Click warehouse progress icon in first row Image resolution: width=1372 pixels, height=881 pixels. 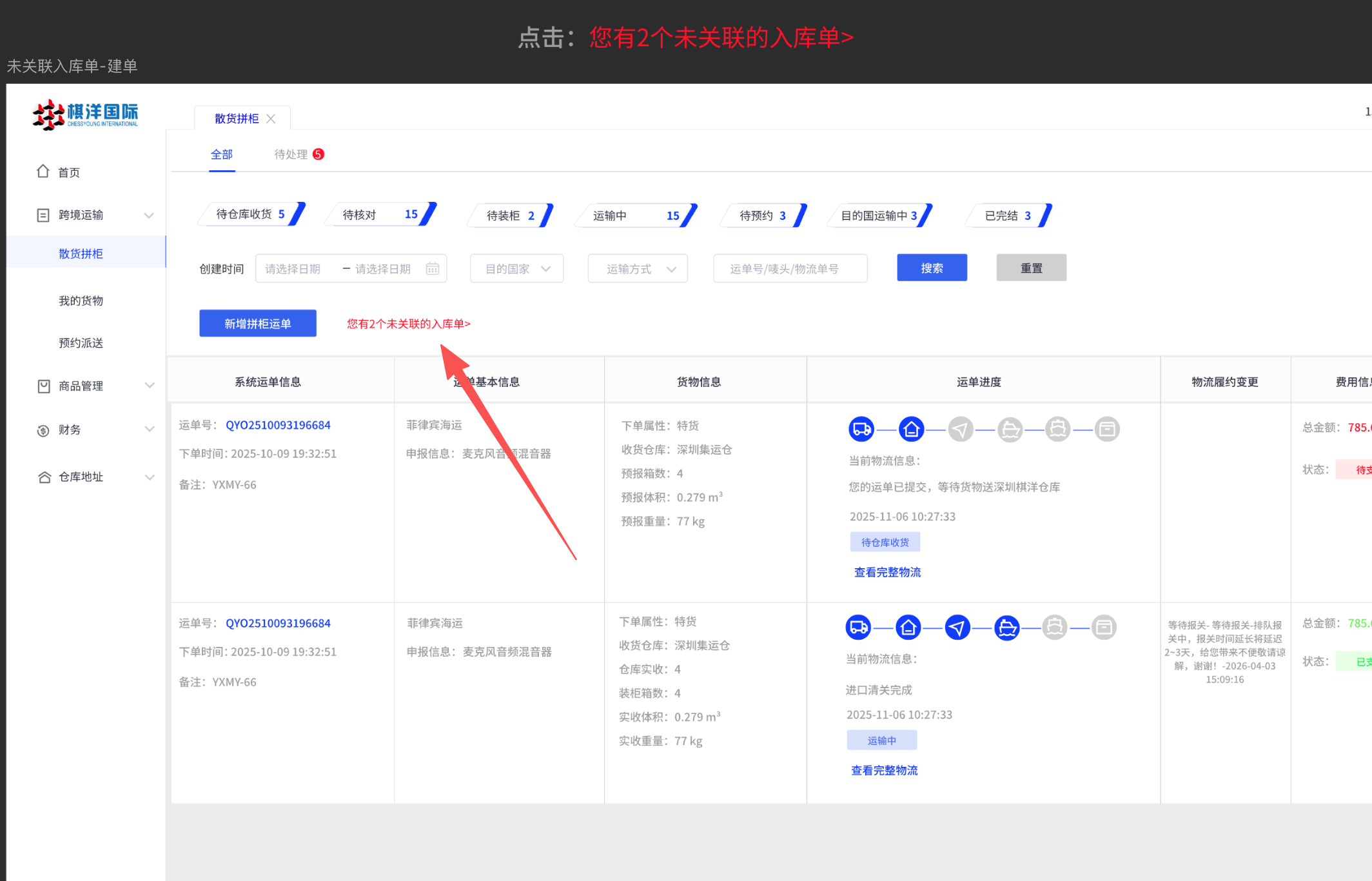(x=911, y=429)
